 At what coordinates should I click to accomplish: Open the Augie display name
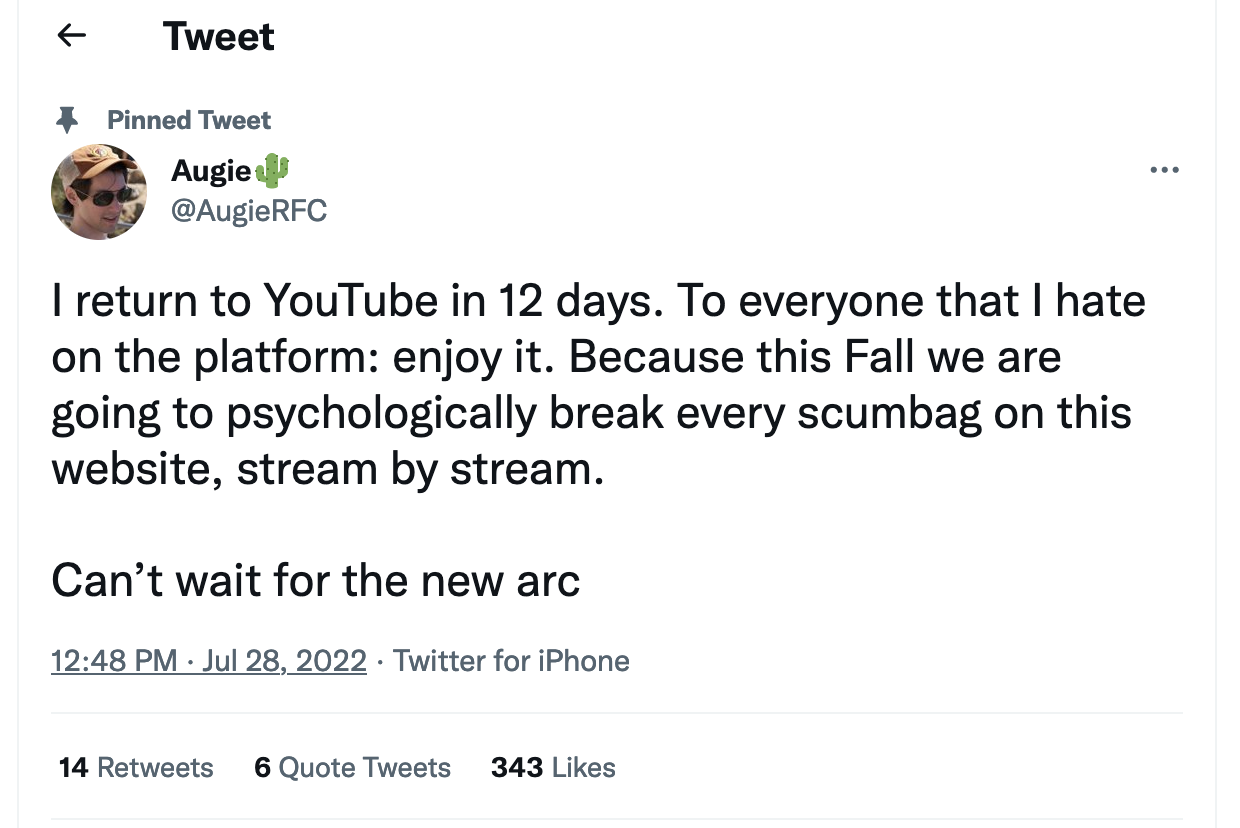[212, 171]
